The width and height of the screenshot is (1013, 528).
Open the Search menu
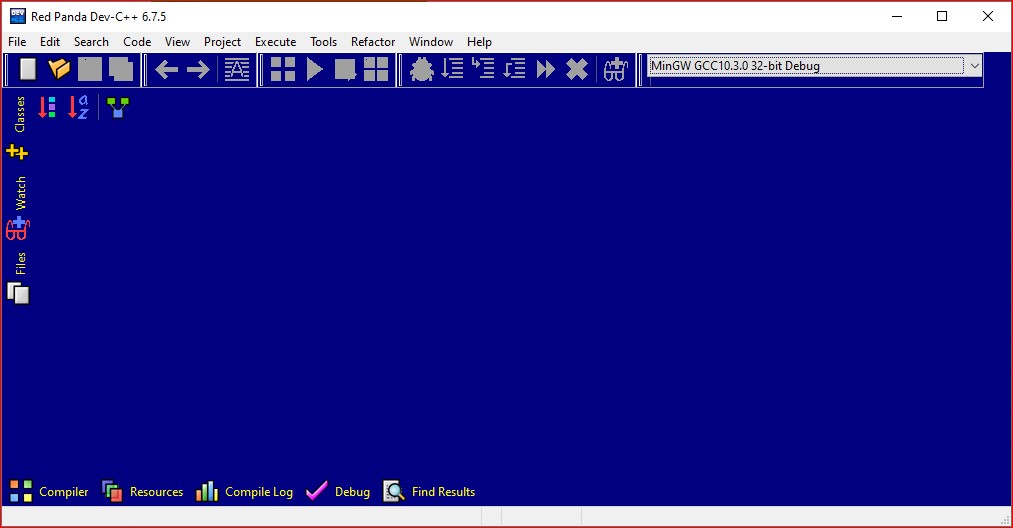point(91,42)
